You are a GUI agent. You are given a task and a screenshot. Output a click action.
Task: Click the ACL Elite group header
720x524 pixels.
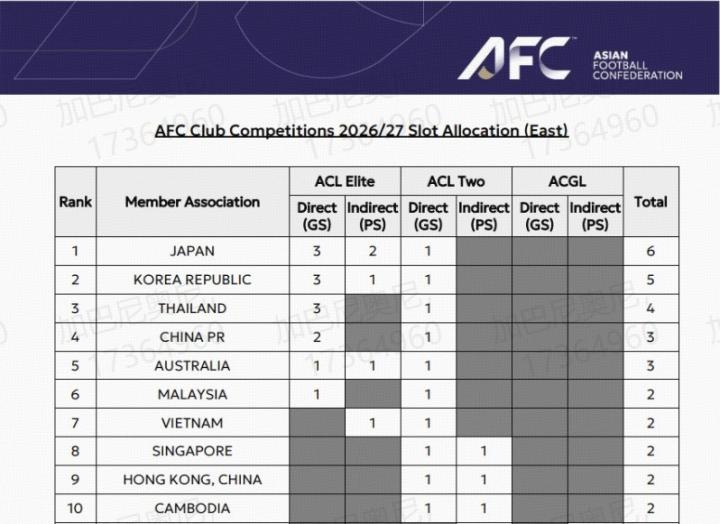[x=345, y=181]
